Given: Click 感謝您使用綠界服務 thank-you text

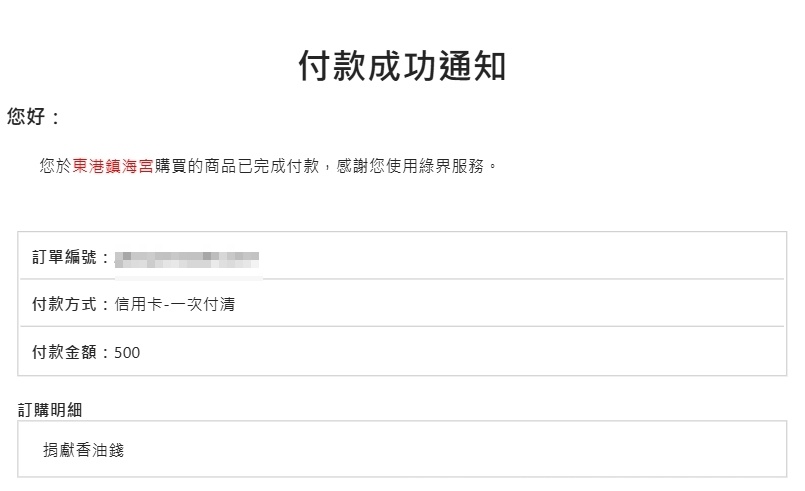Looking at the screenshot, I should click(x=410, y=166).
